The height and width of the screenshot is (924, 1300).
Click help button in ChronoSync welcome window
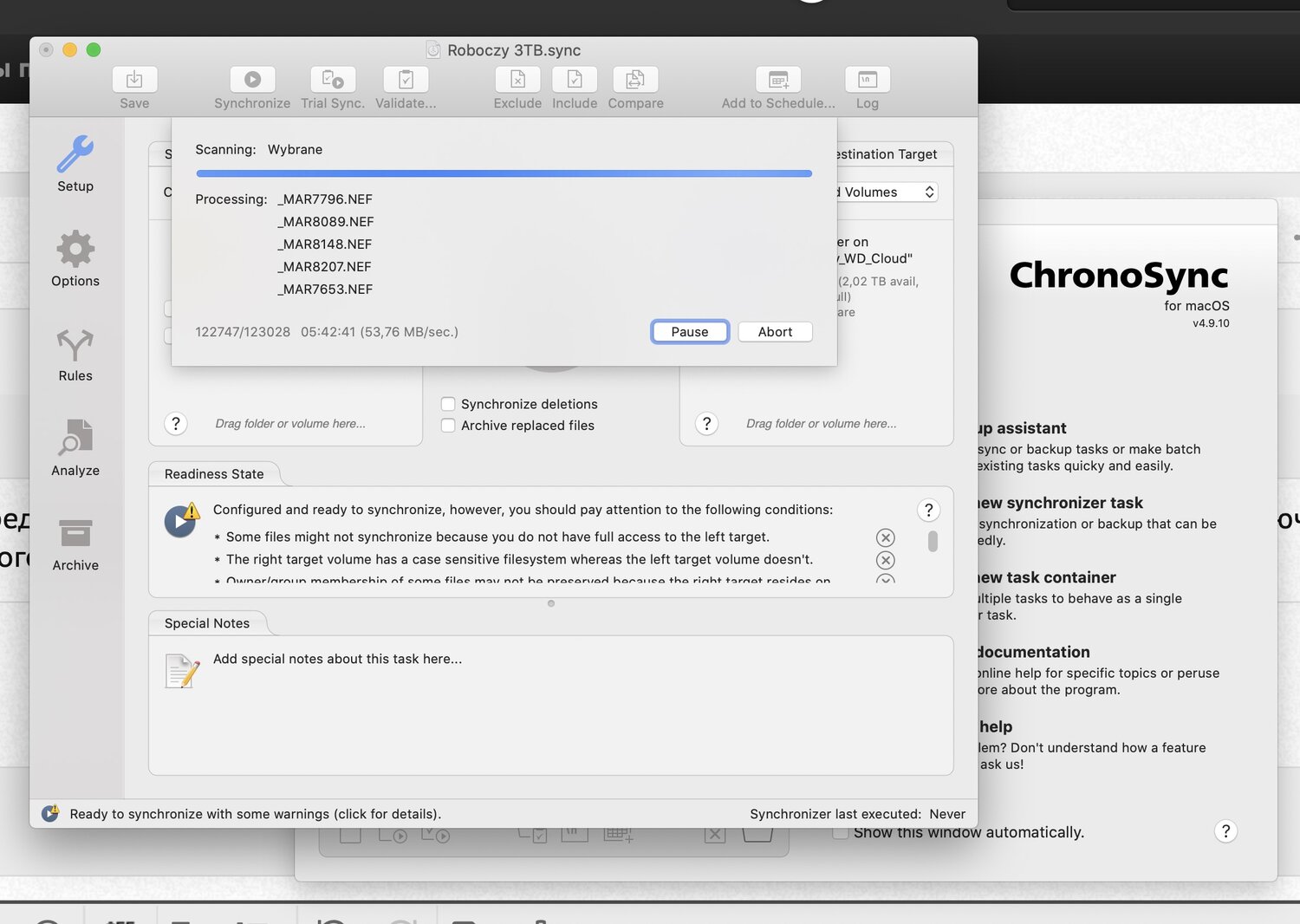(1225, 831)
